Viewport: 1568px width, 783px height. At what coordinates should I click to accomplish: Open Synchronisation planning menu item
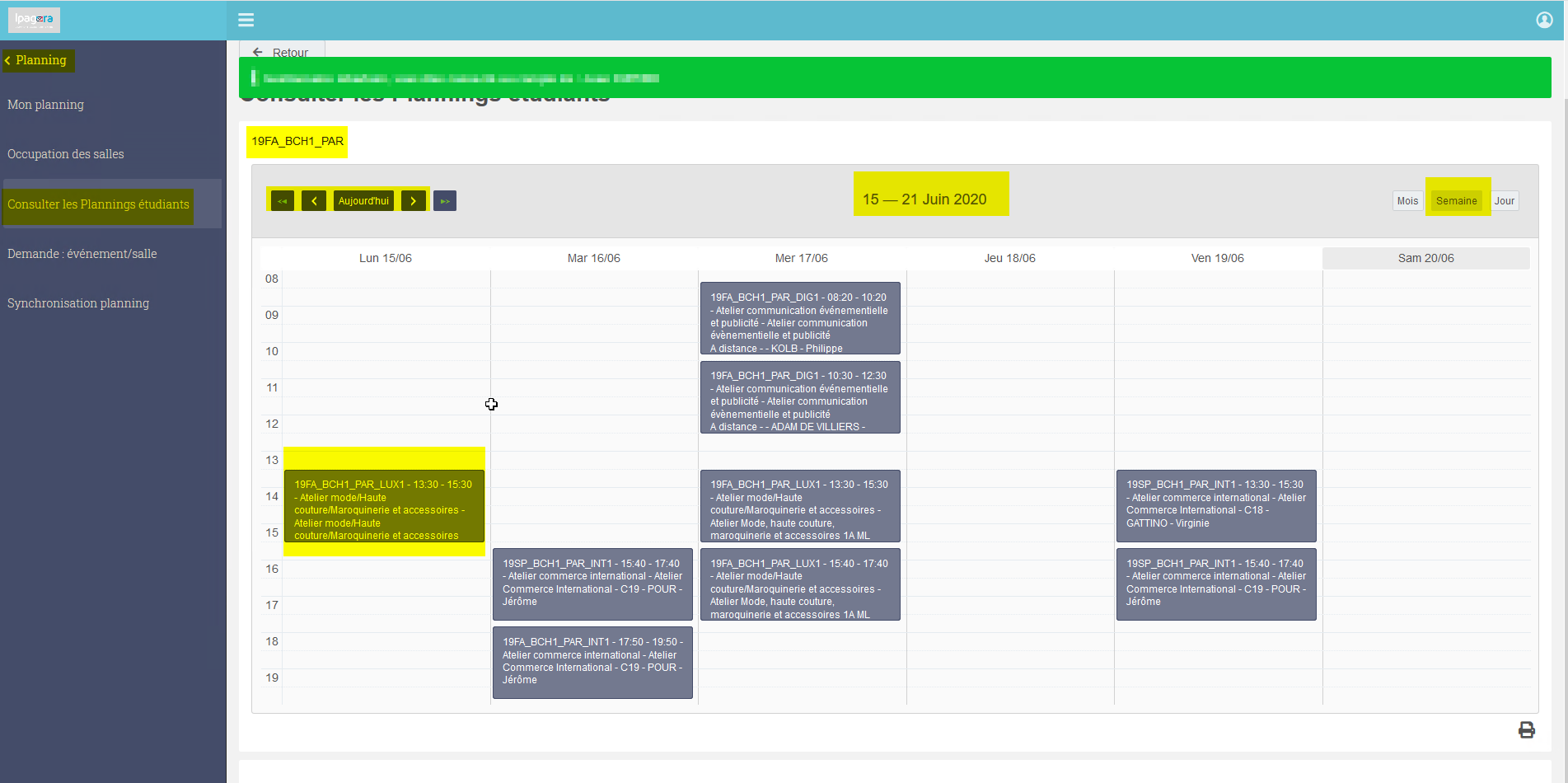click(x=78, y=303)
